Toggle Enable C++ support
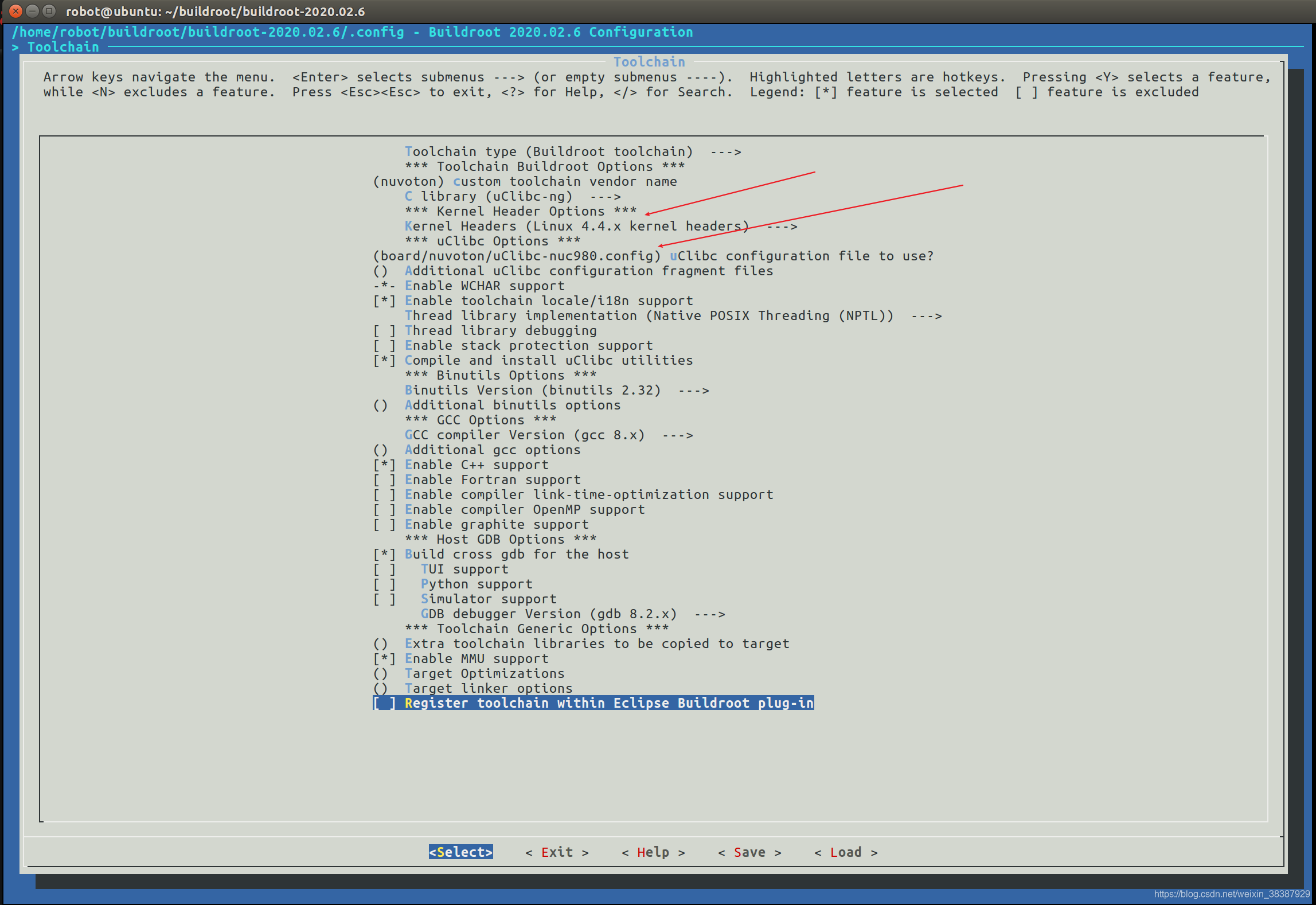The width and height of the screenshot is (1316, 905). [461, 465]
